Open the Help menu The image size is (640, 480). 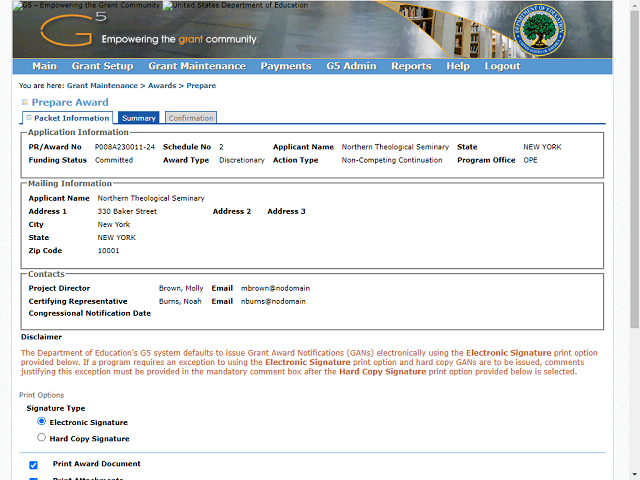[458, 66]
